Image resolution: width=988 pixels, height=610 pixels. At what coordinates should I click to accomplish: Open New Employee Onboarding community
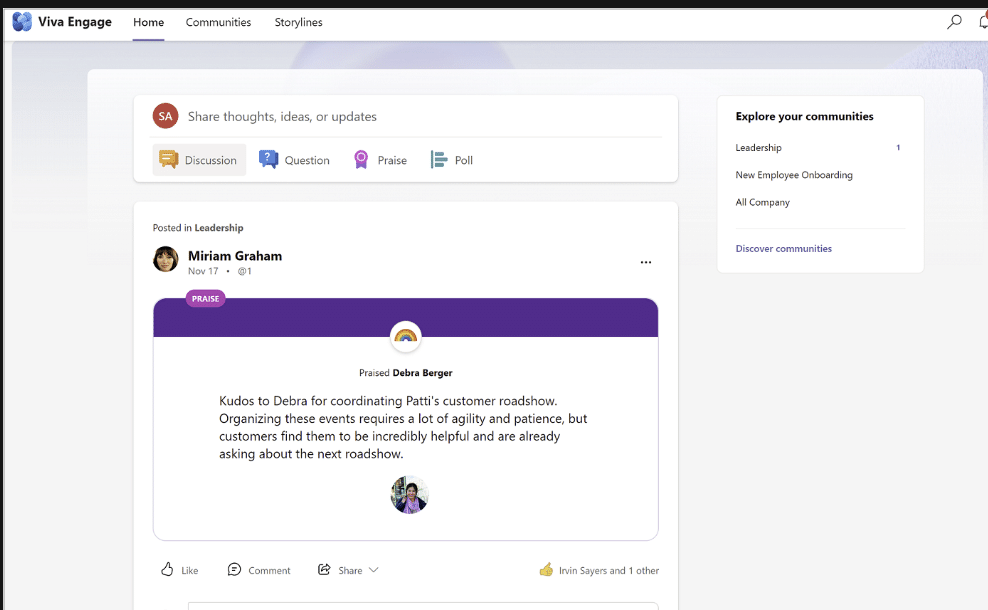(x=794, y=175)
